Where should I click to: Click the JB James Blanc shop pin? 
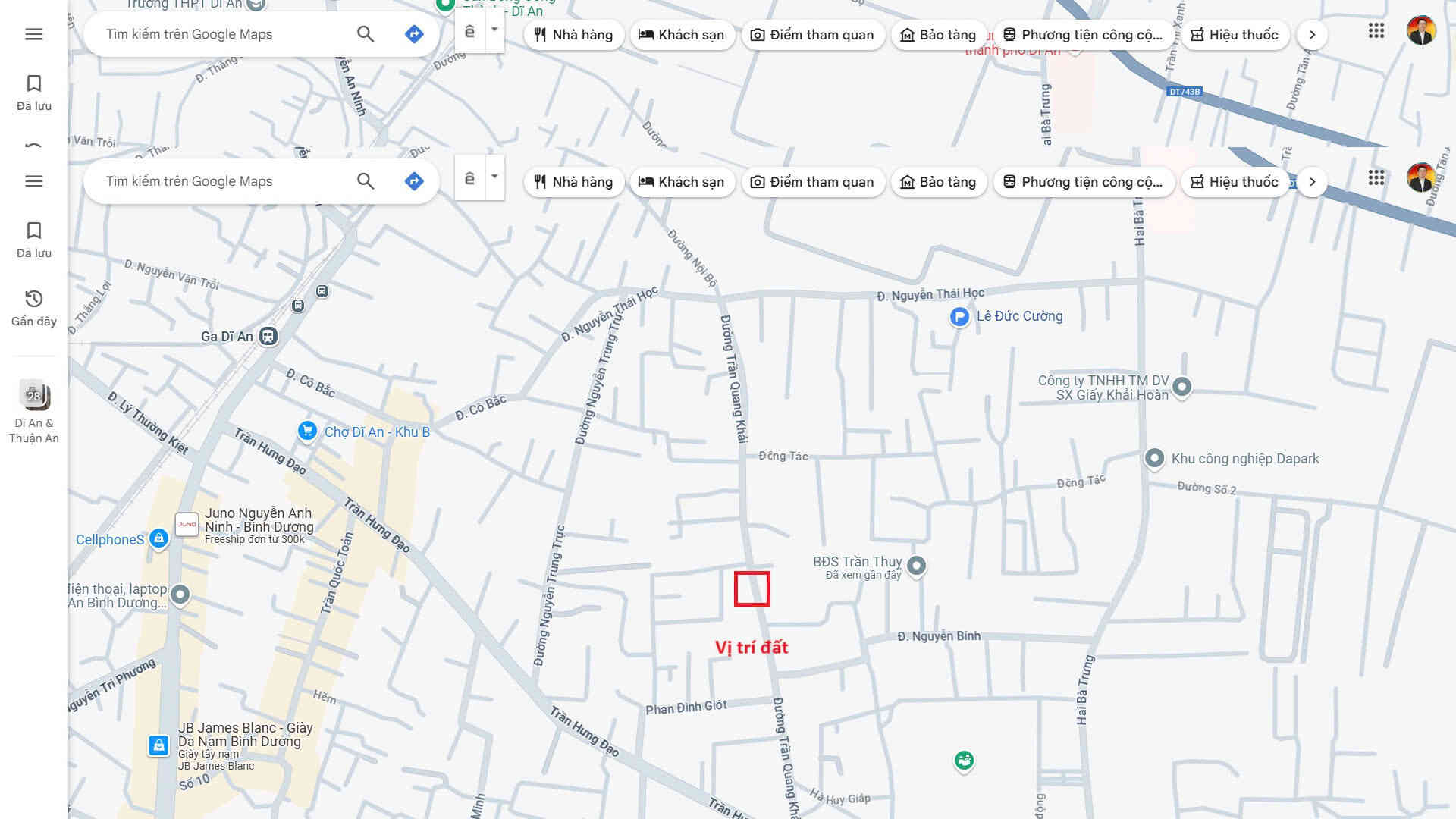coord(158,745)
